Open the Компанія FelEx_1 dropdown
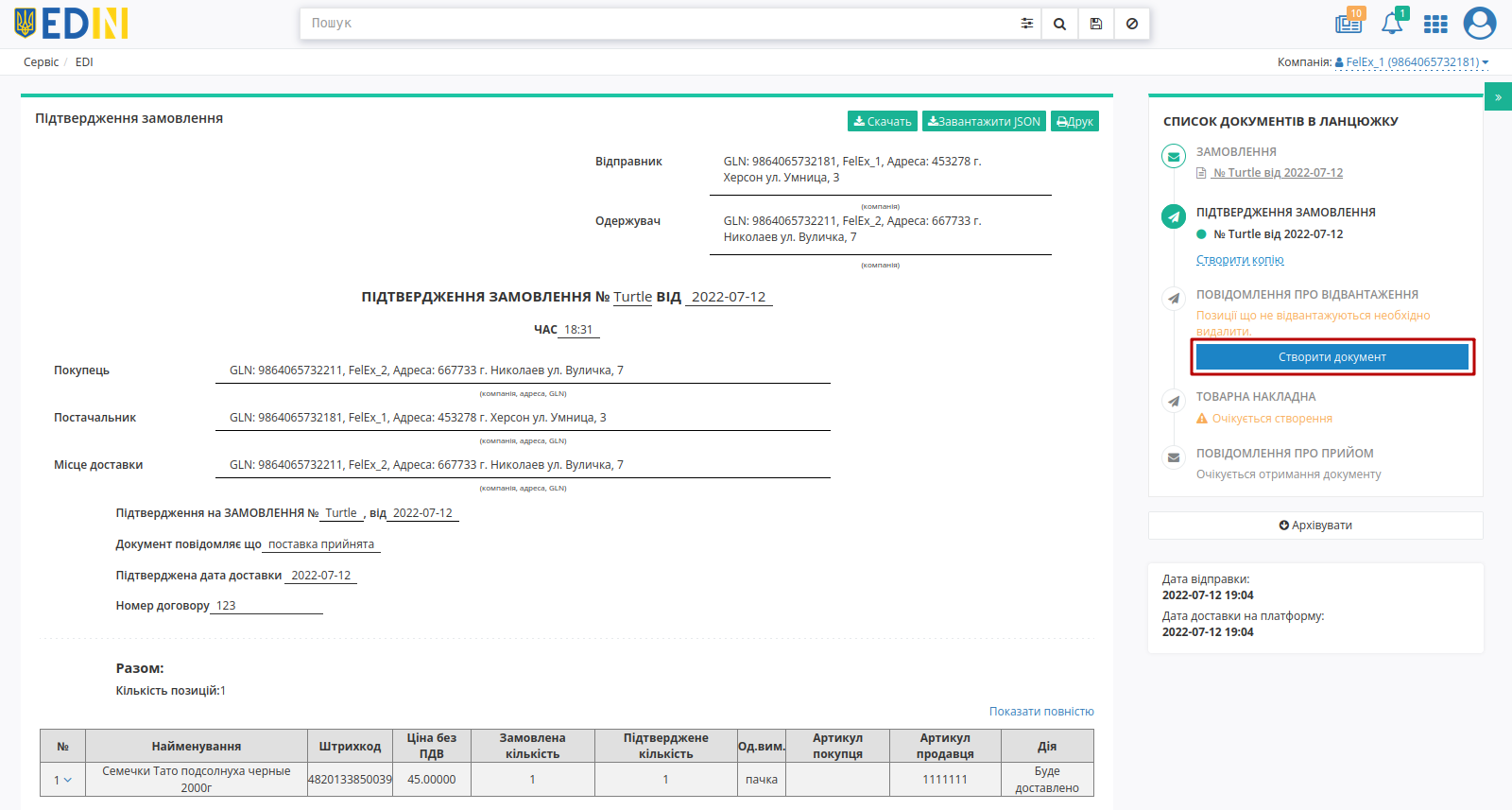The image size is (1512, 810). [x=1411, y=62]
